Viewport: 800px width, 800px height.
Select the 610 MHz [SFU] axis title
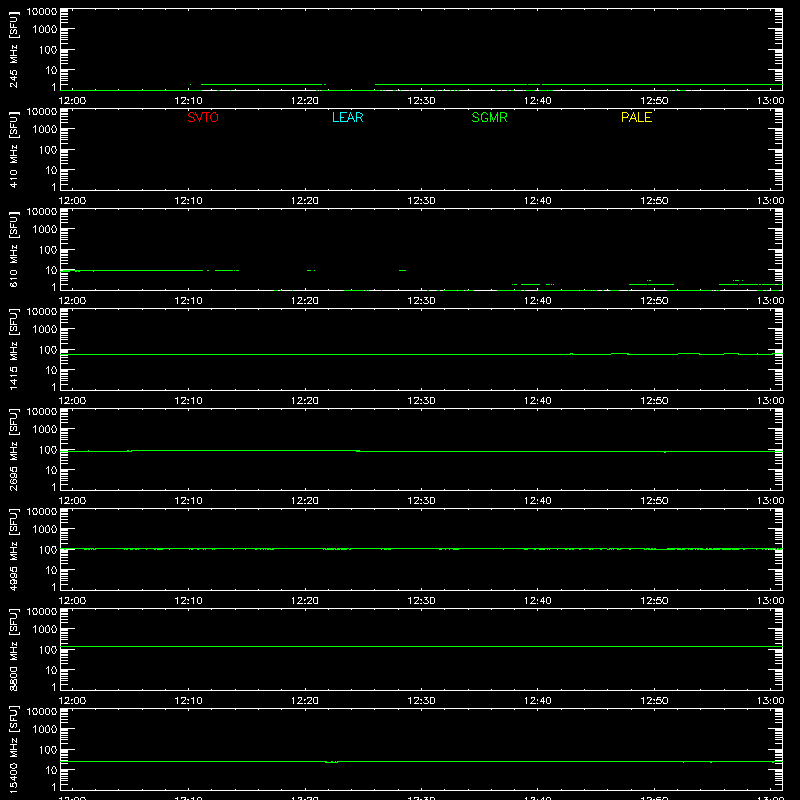pos(13,249)
